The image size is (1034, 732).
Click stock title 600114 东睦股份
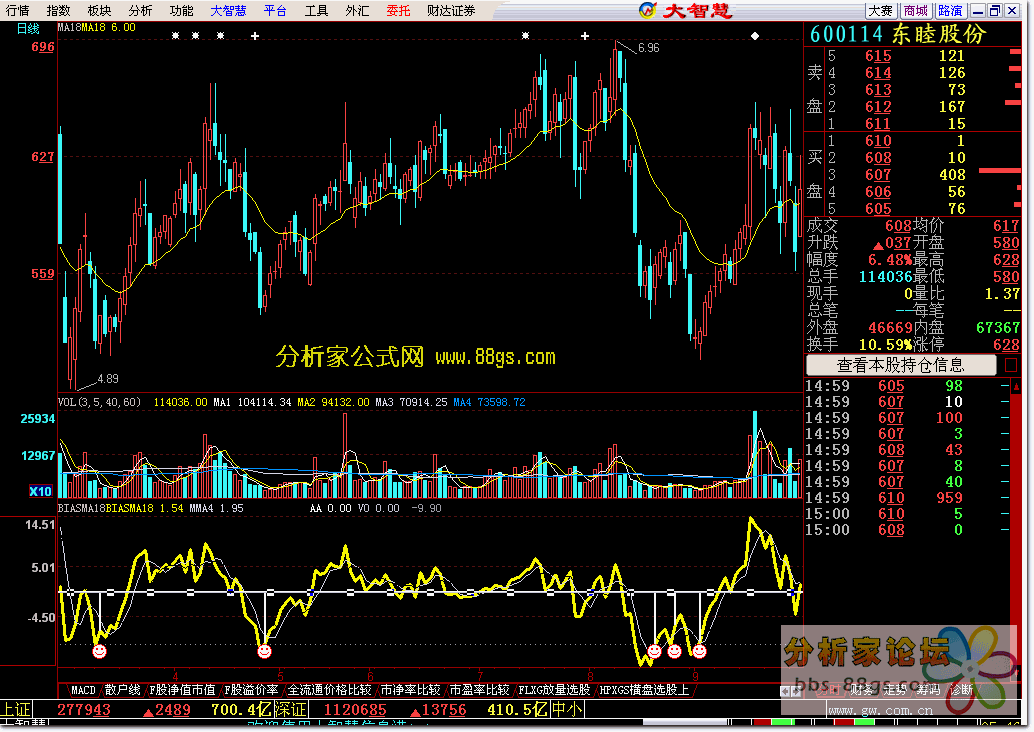pos(898,34)
